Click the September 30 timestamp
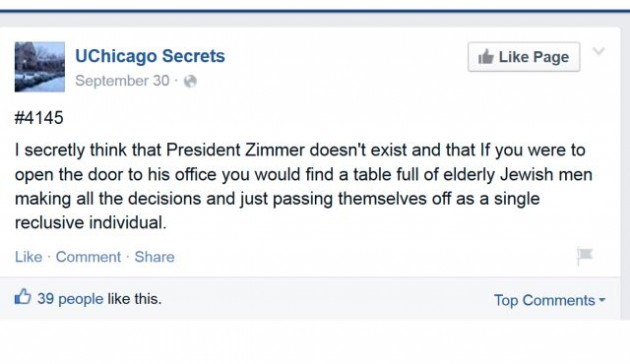The image size is (630, 364). tap(122, 81)
